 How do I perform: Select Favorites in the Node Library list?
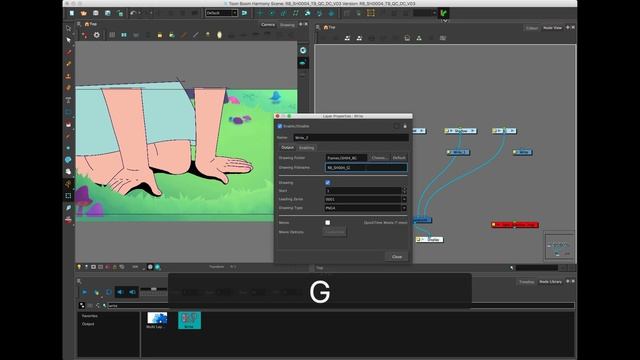90,316
